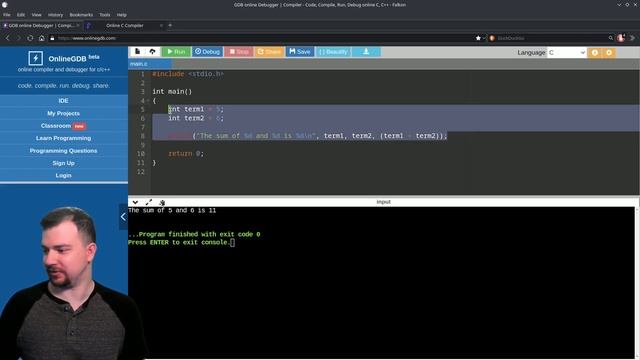Toggle the fold arrow beside line 4

point(147,101)
